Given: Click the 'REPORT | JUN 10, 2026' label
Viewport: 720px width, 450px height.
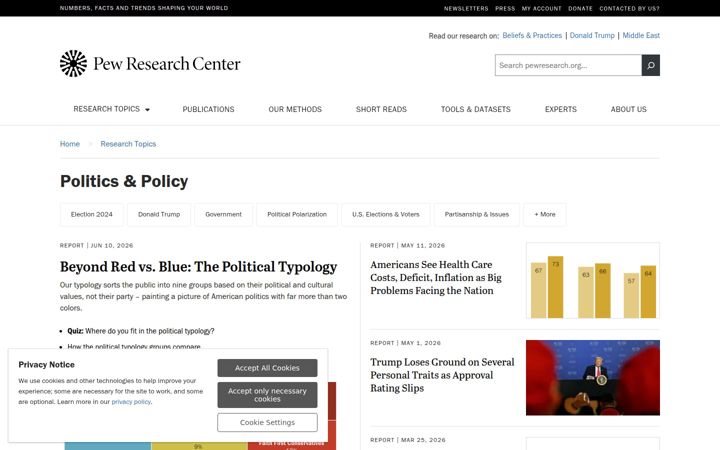Looking at the screenshot, I should coord(96,246).
